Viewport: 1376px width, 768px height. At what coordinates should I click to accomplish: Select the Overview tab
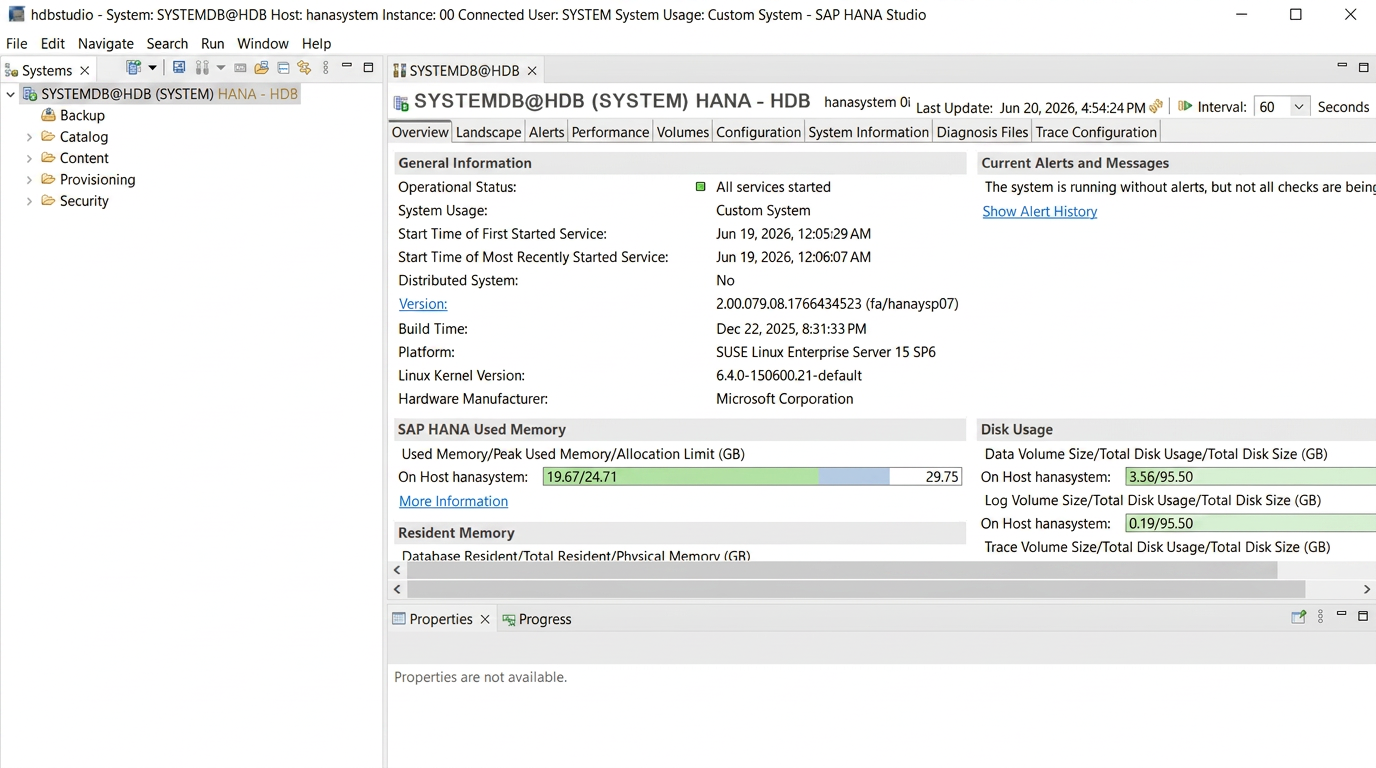click(420, 132)
